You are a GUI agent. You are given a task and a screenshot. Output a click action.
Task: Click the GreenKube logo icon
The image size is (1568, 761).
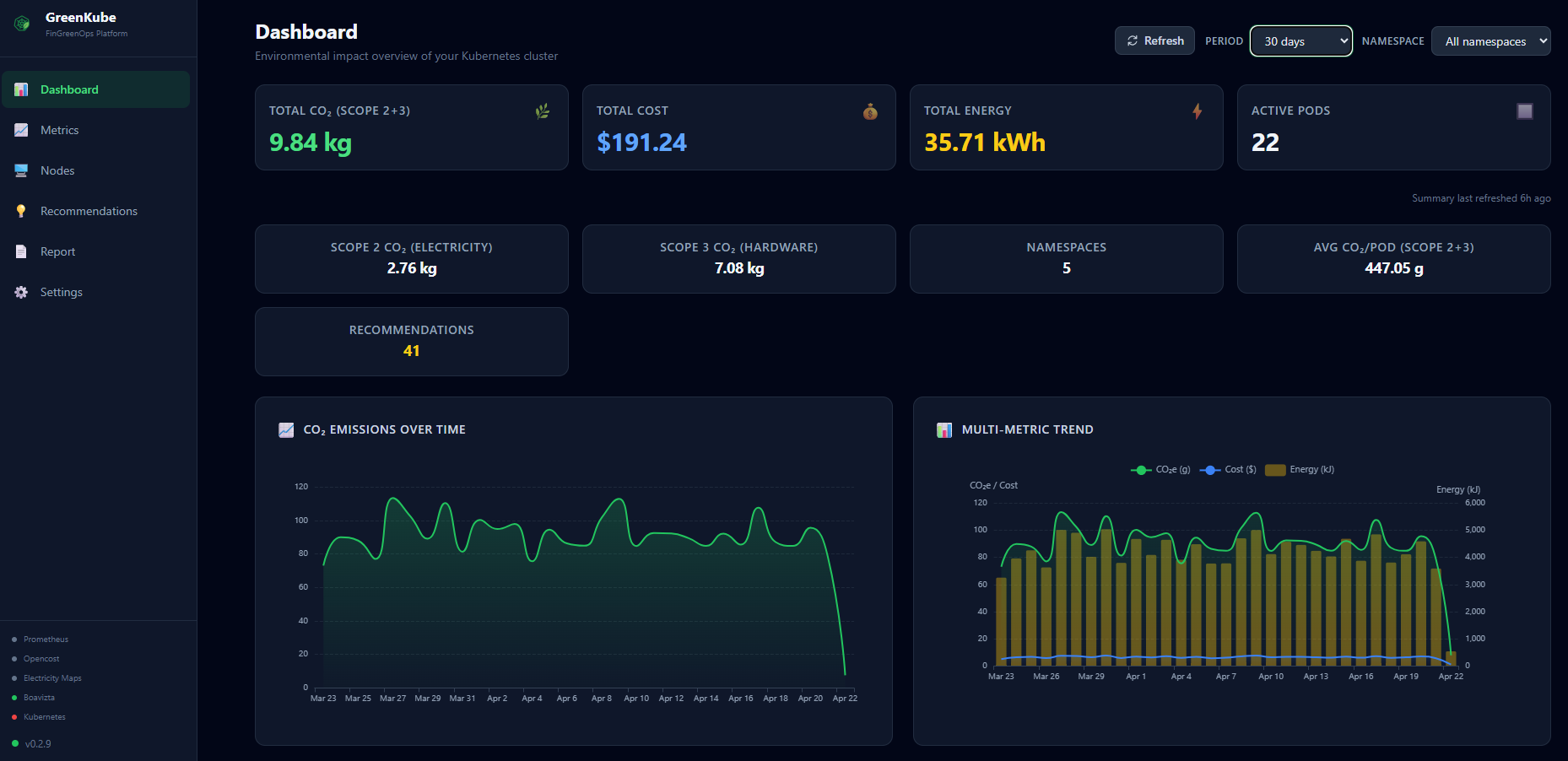pyautogui.click(x=22, y=24)
